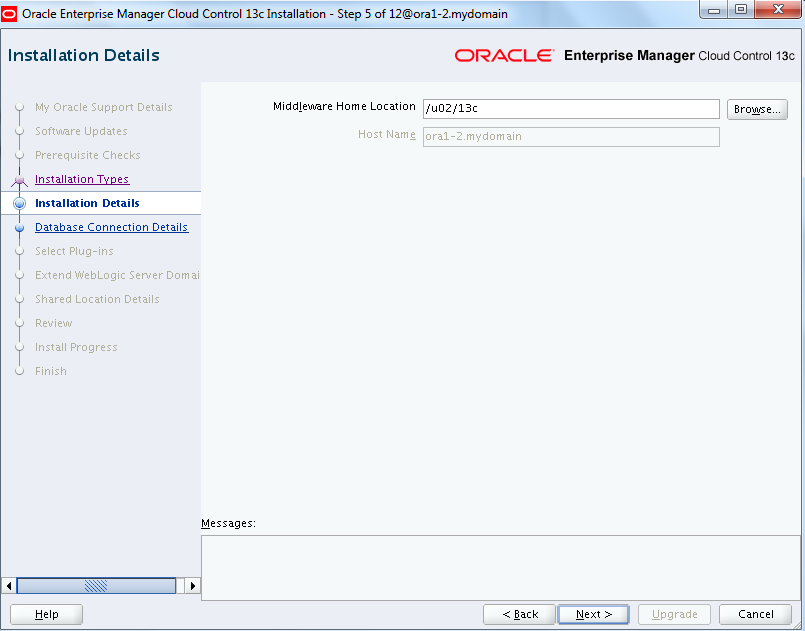The image size is (805, 631).
Task: Go to Database Connection Details step
Action: [111, 228]
